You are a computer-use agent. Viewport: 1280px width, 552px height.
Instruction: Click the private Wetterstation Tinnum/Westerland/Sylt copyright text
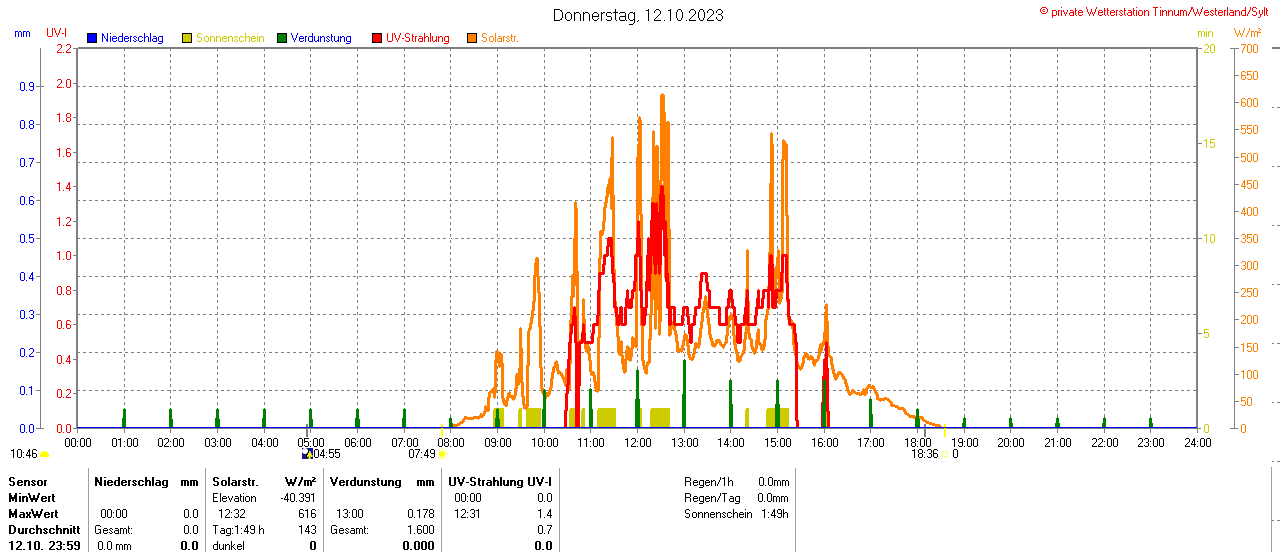[1158, 12]
